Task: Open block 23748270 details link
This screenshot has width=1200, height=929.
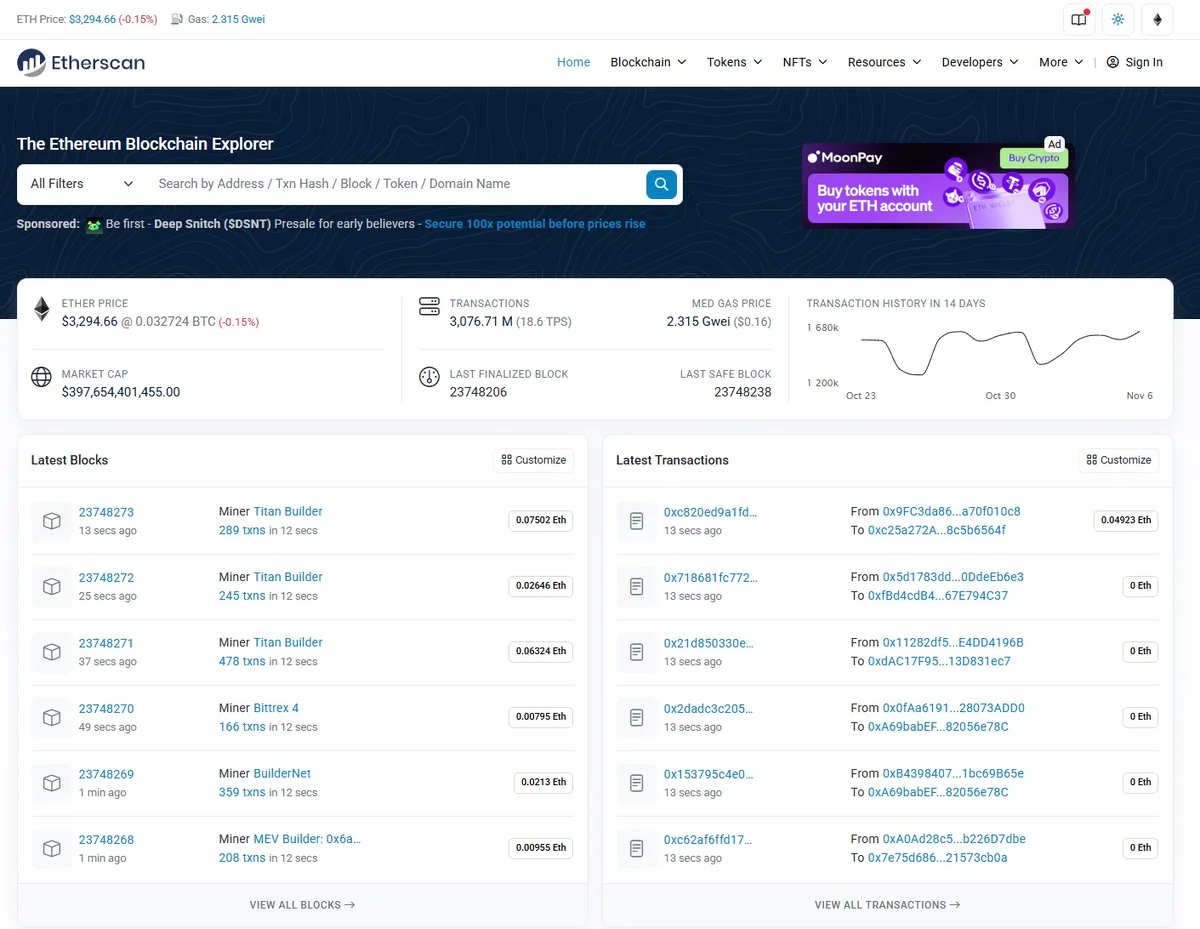Action: [x=106, y=708]
